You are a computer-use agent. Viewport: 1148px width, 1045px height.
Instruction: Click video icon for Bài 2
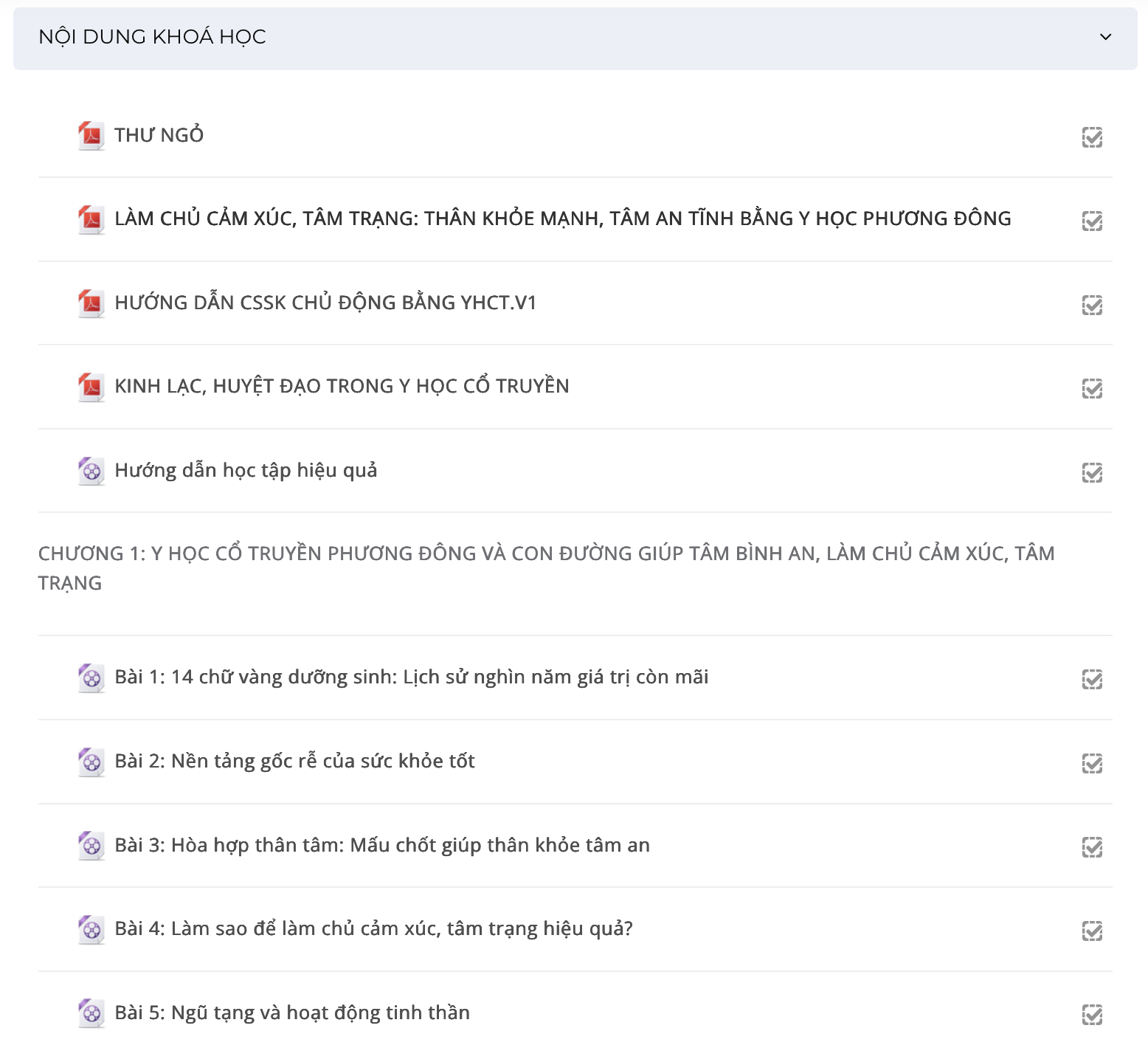tap(91, 762)
